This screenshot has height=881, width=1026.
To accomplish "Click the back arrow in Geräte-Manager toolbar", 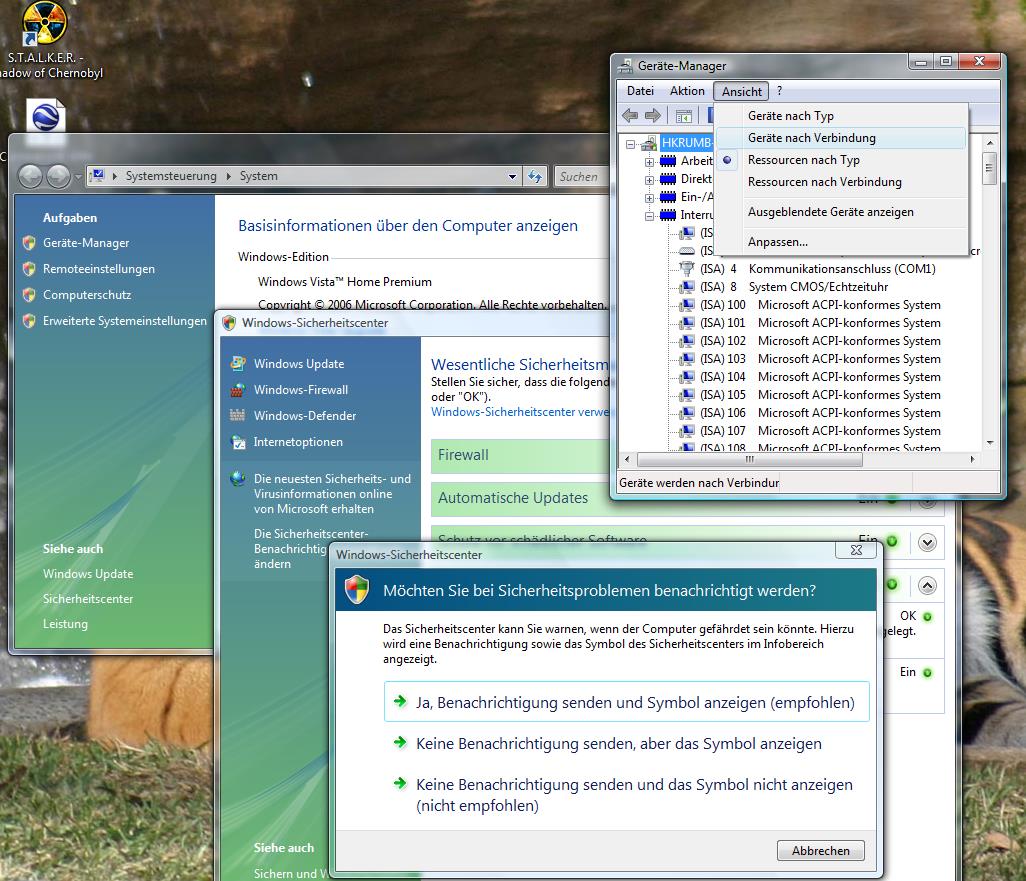I will click(630, 116).
